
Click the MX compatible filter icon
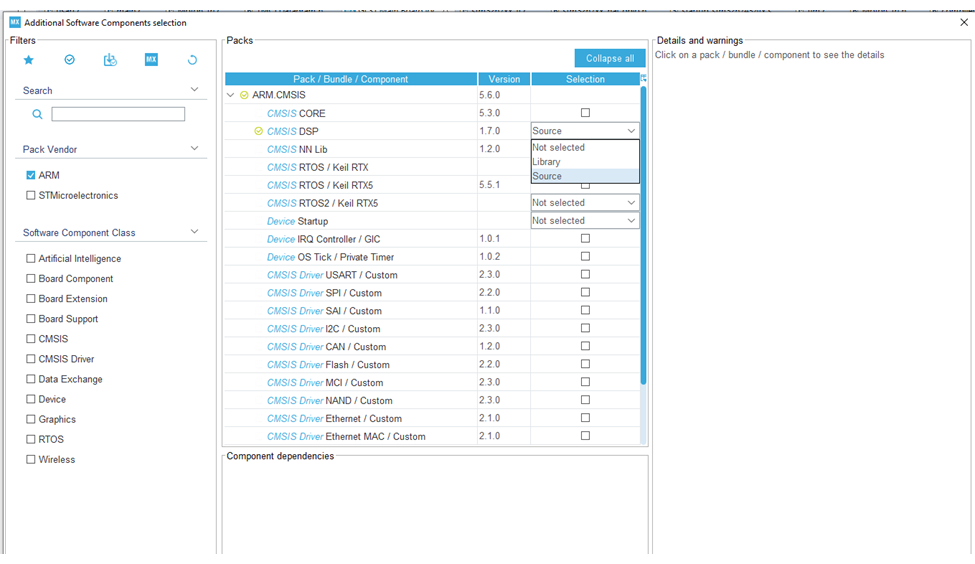pyautogui.click(x=151, y=60)
